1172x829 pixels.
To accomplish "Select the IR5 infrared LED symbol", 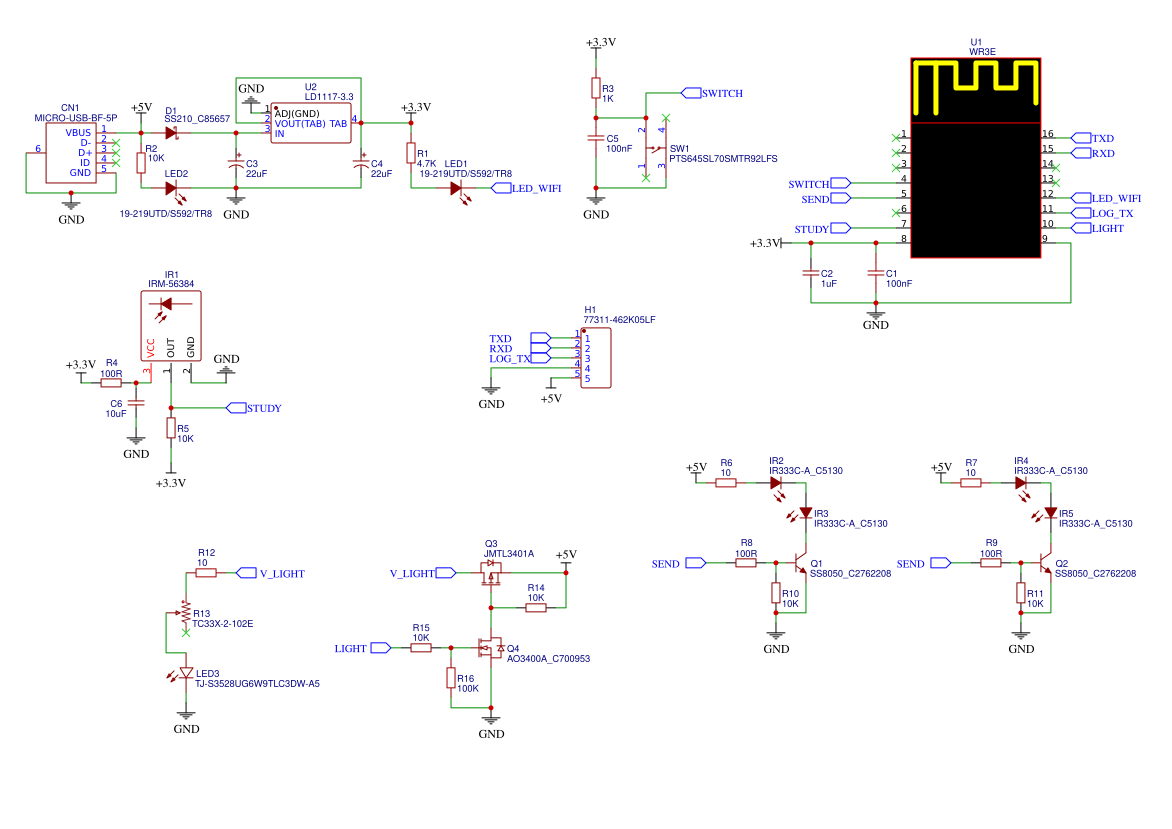I will pyautogui.click(x=1046, y=513).
